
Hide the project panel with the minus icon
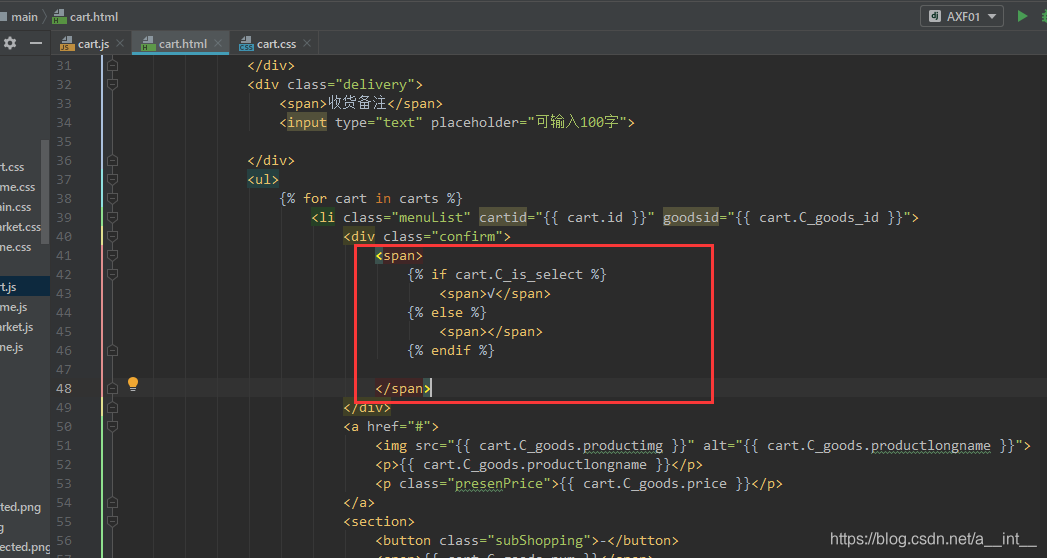click(x=35, y=43)
